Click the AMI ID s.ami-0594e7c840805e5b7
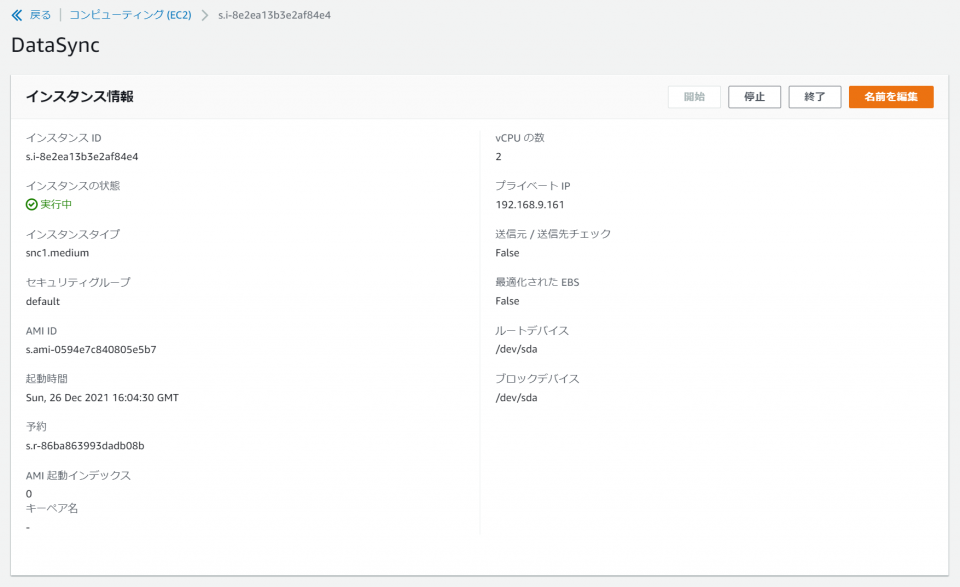Viewport: 960px width, 587px height. (x=92, y=349)
